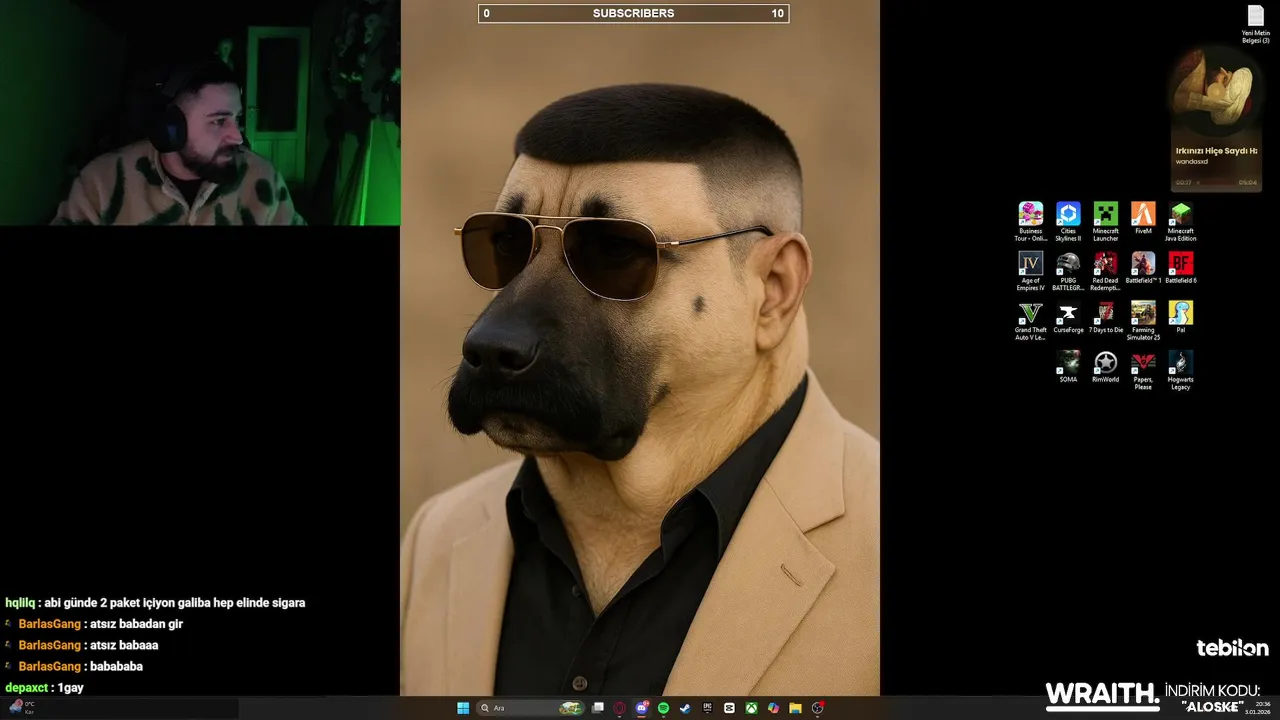This screenshot has width=1280, height=720.
Task: Click the SUBSCRIBERS goal bar
Action: [x=633, y=14]
